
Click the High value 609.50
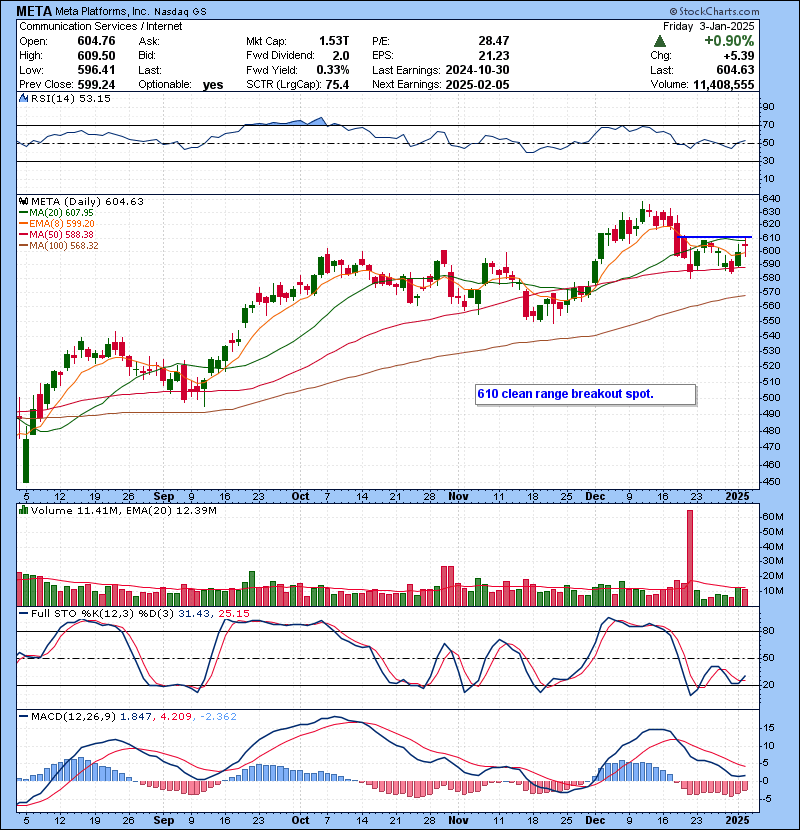pyautogui.click(x=96, y=56)
